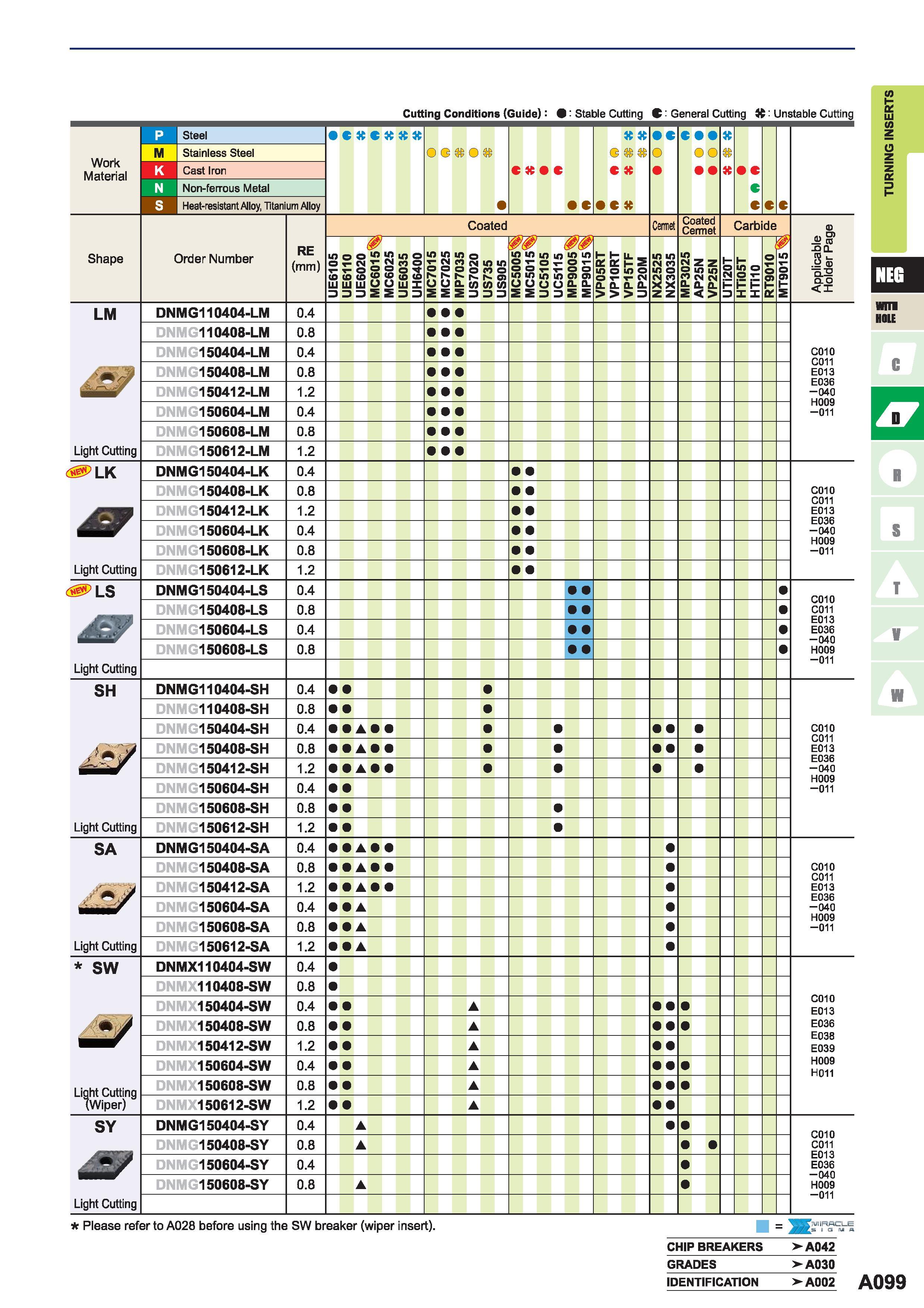Click the Coated grade group header
This screenshot has width=924, height=1308.
(x=487, y=226)
